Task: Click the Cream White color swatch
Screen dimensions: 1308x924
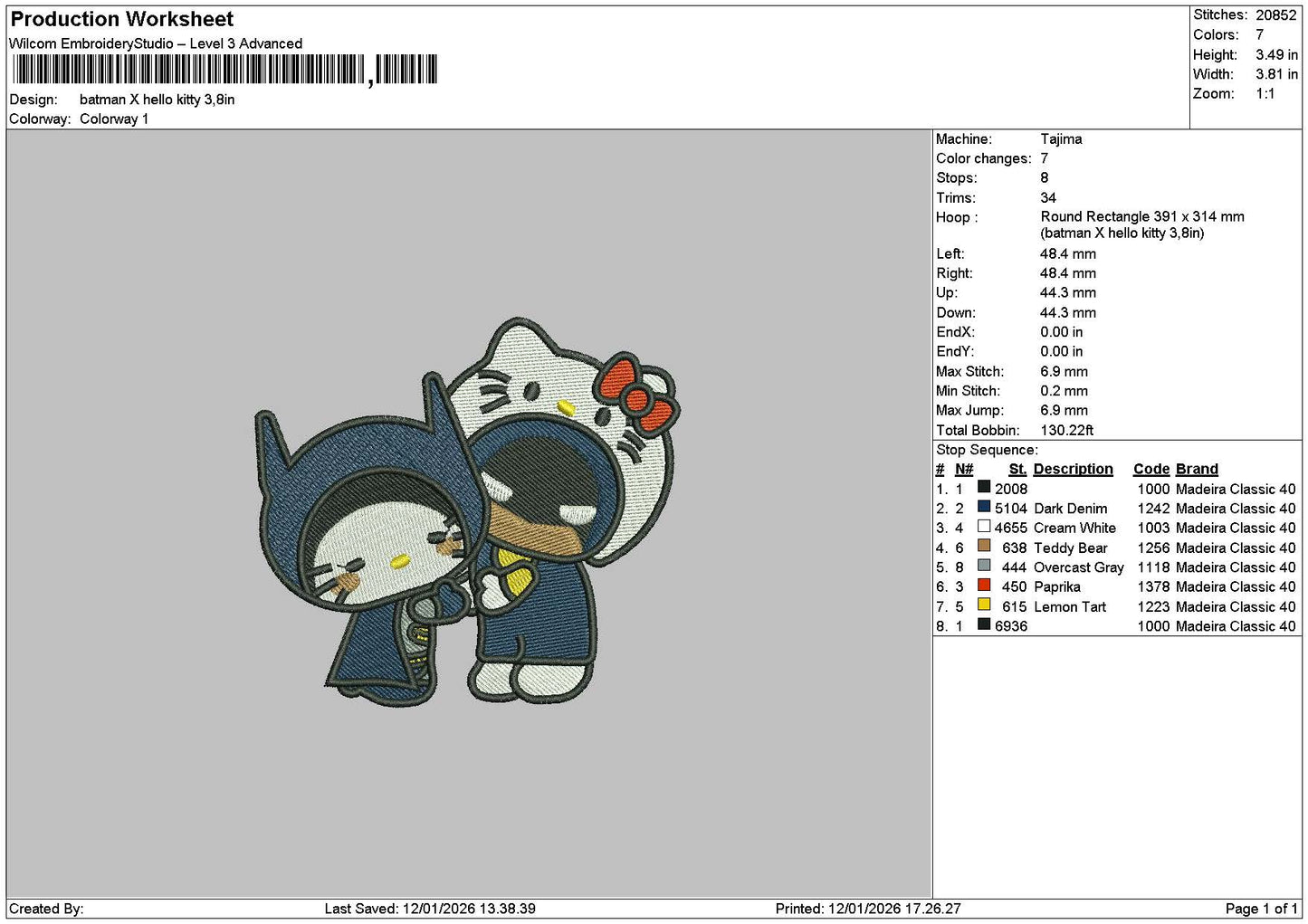Action: click(x=984, y=527)
